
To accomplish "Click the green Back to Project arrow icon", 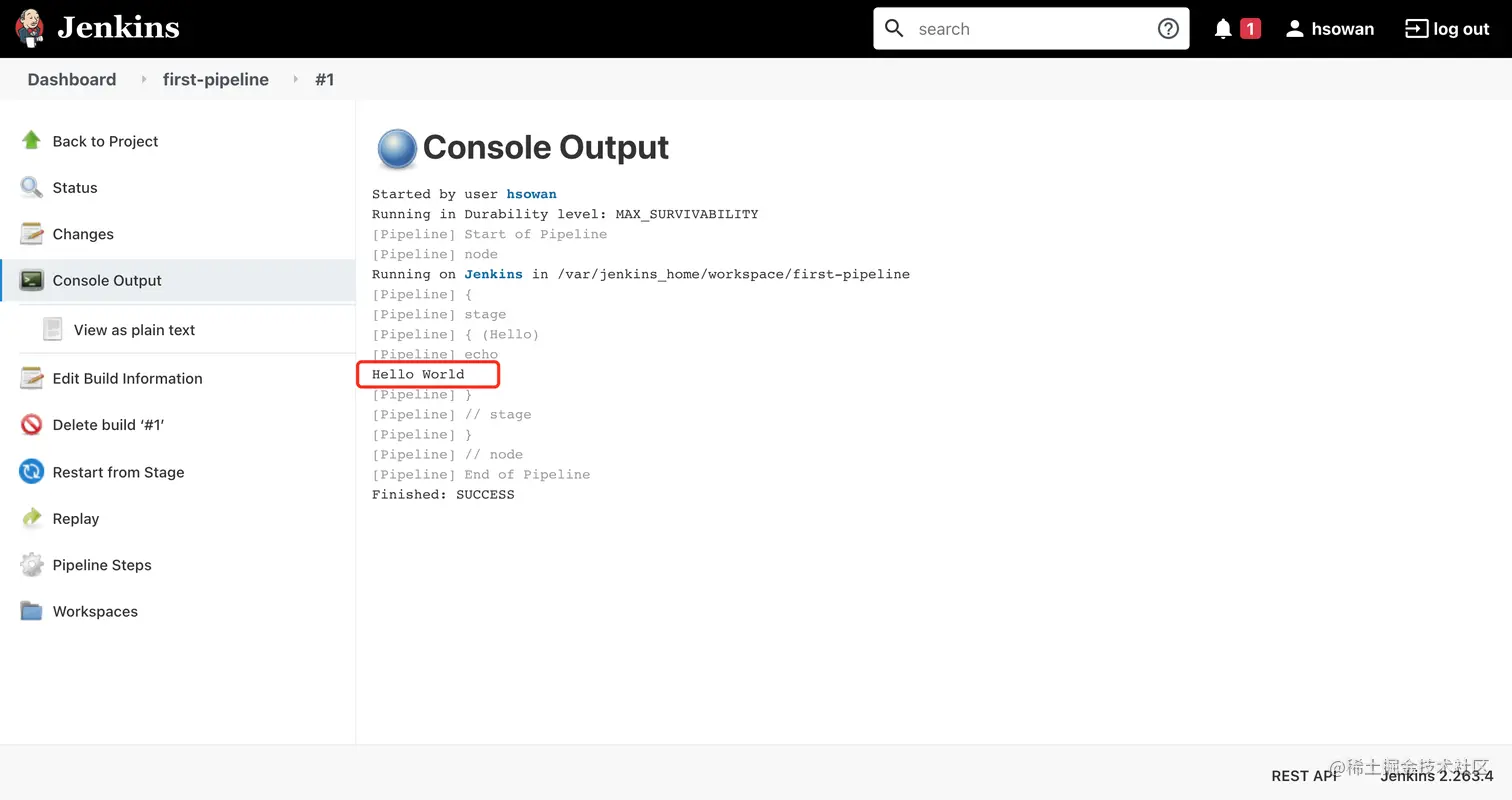I will 31,140.
